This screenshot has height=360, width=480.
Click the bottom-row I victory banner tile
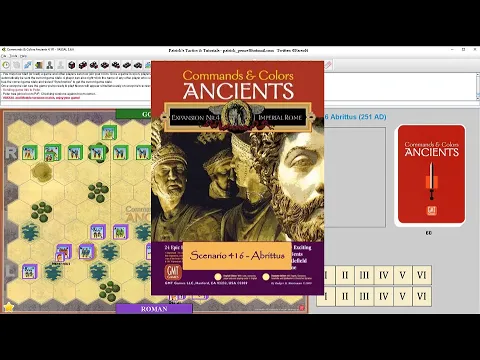pyautogui.click(x=326, y=296)
